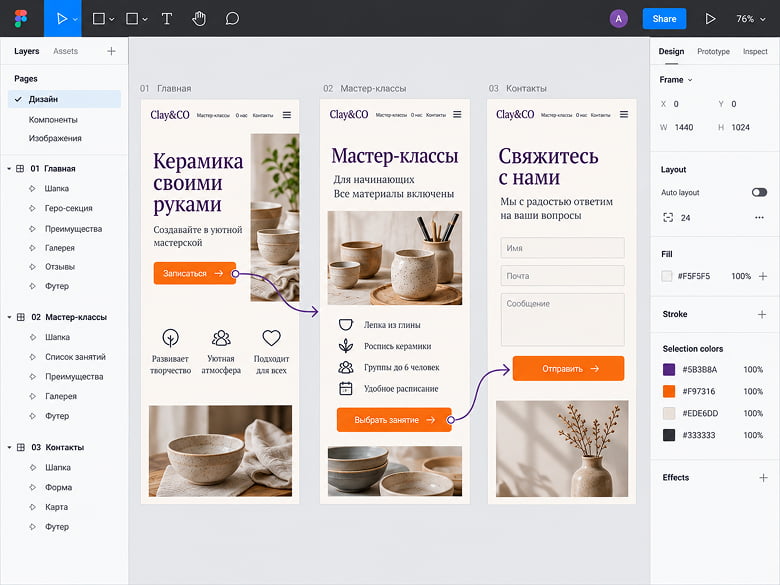The image size is (780, 585).
Task: Open layout more options ellipsis
Action: click(759, 217)
